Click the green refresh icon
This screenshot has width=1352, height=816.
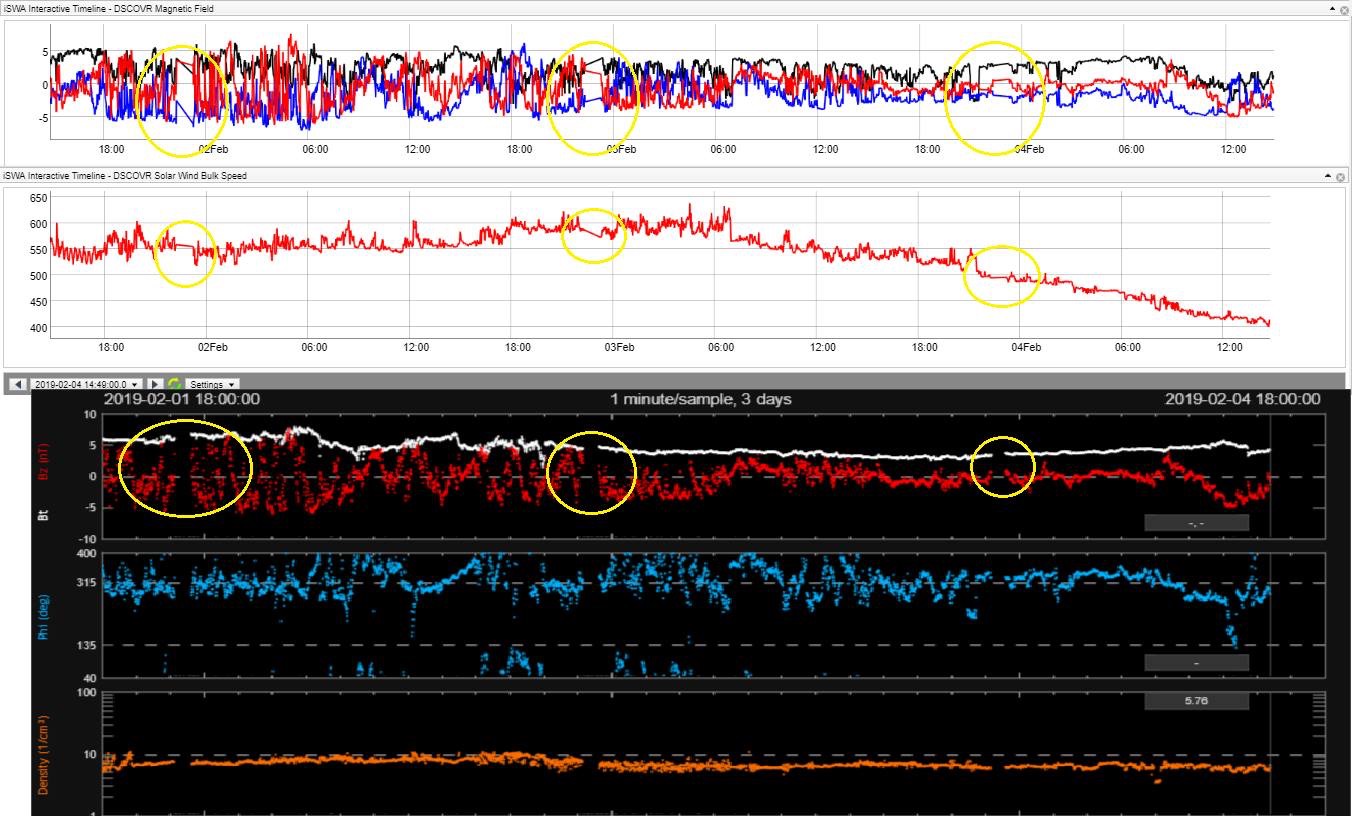(x=175, y=384)
